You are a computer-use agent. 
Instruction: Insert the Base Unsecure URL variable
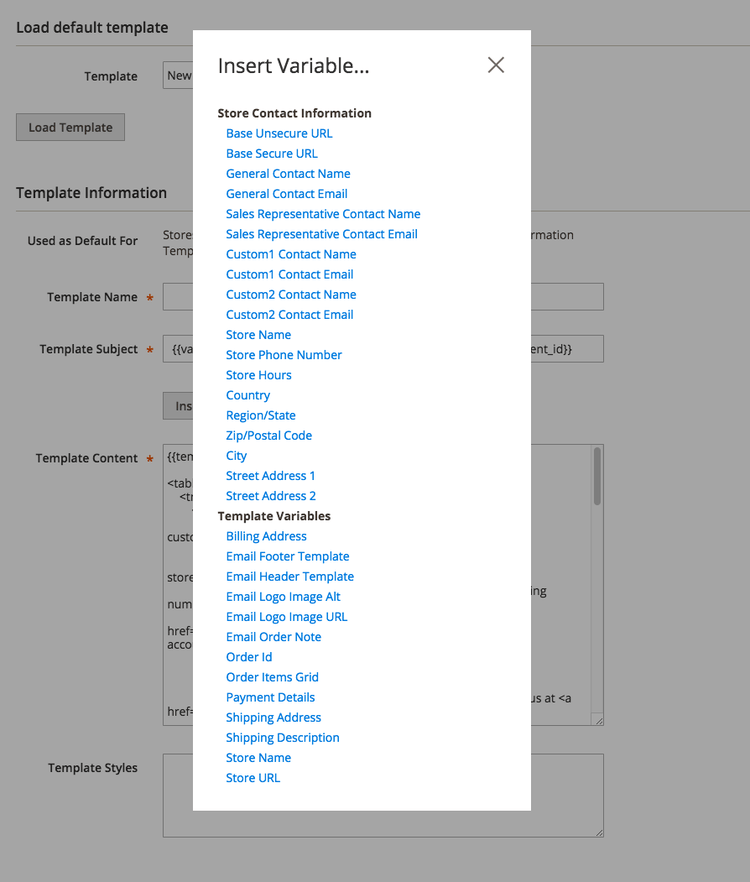click(278, 133)
